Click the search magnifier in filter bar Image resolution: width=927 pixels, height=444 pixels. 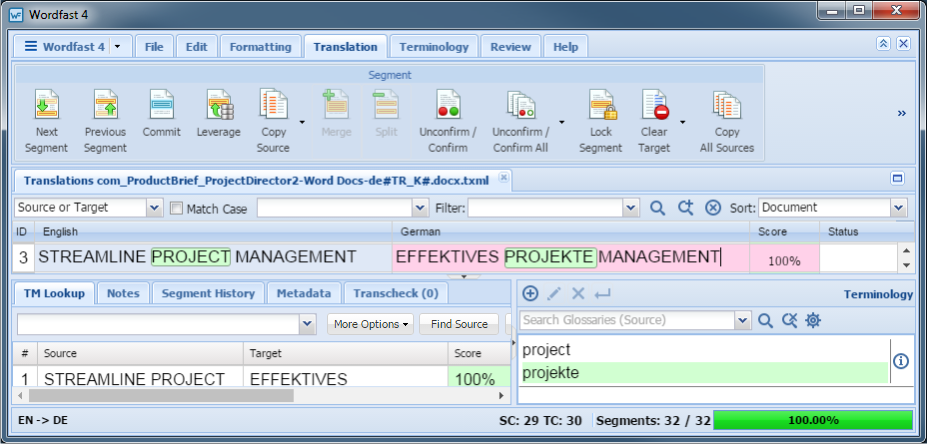657,208
